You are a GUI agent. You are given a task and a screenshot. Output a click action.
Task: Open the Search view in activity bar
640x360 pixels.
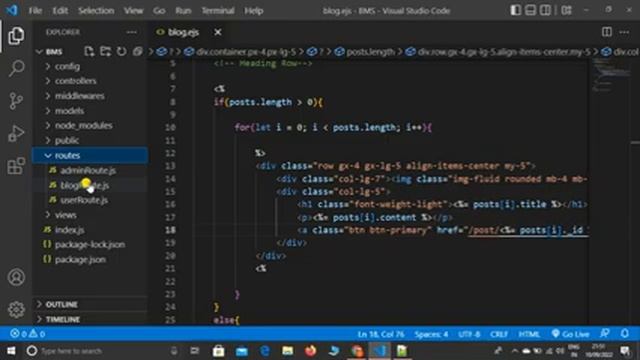point(16,68)
